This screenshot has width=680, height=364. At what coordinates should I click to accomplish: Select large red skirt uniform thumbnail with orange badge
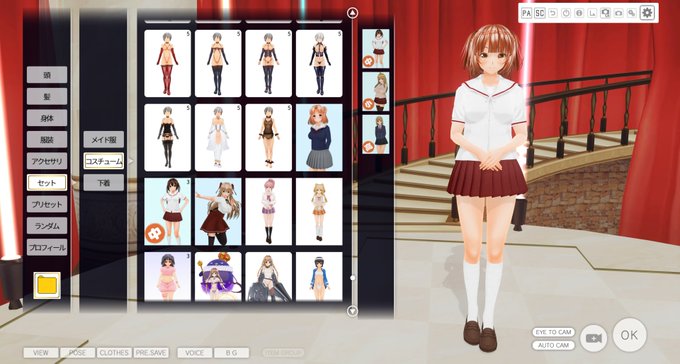click(x=167, y=212)
